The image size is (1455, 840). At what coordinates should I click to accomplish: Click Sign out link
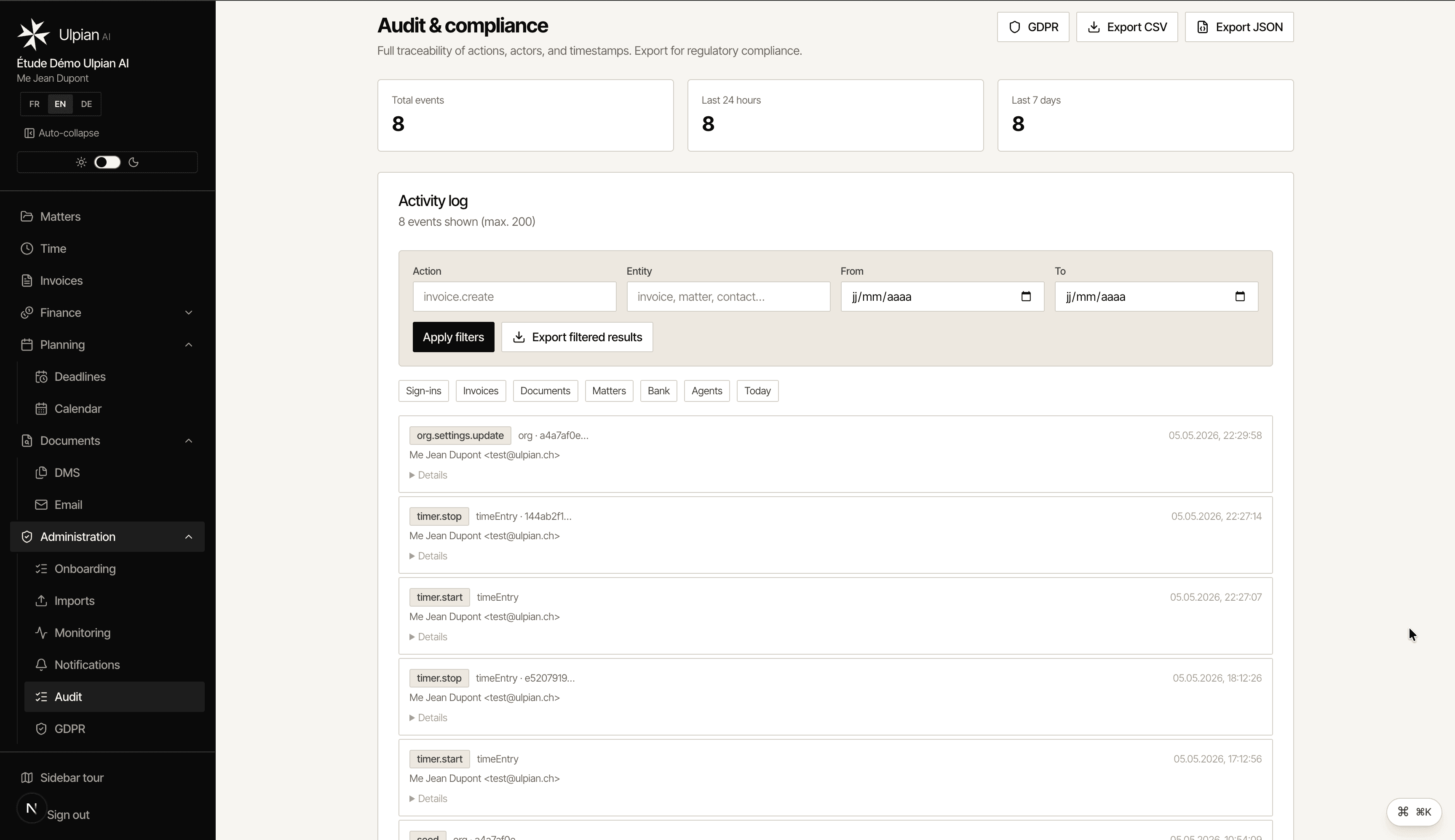[x=68, y=815]
